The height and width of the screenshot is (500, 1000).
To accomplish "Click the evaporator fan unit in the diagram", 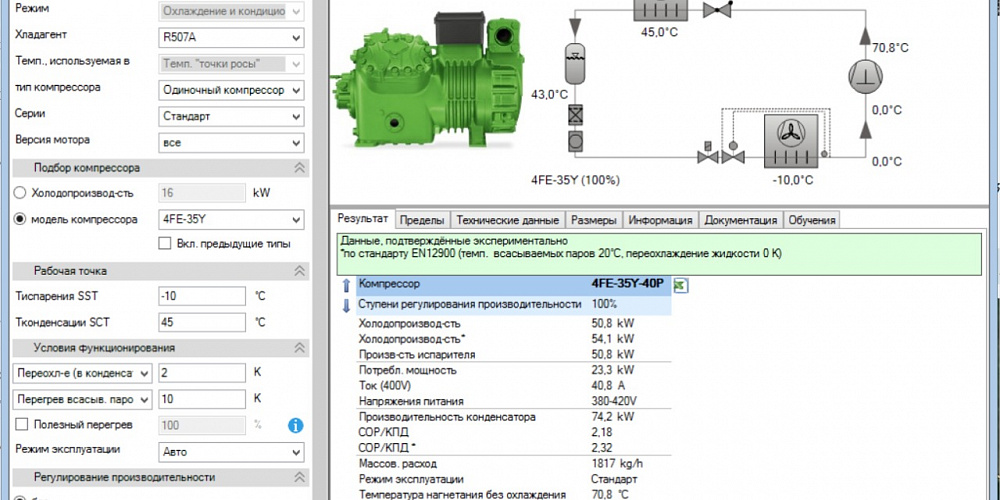I will [x=791, y=142].
